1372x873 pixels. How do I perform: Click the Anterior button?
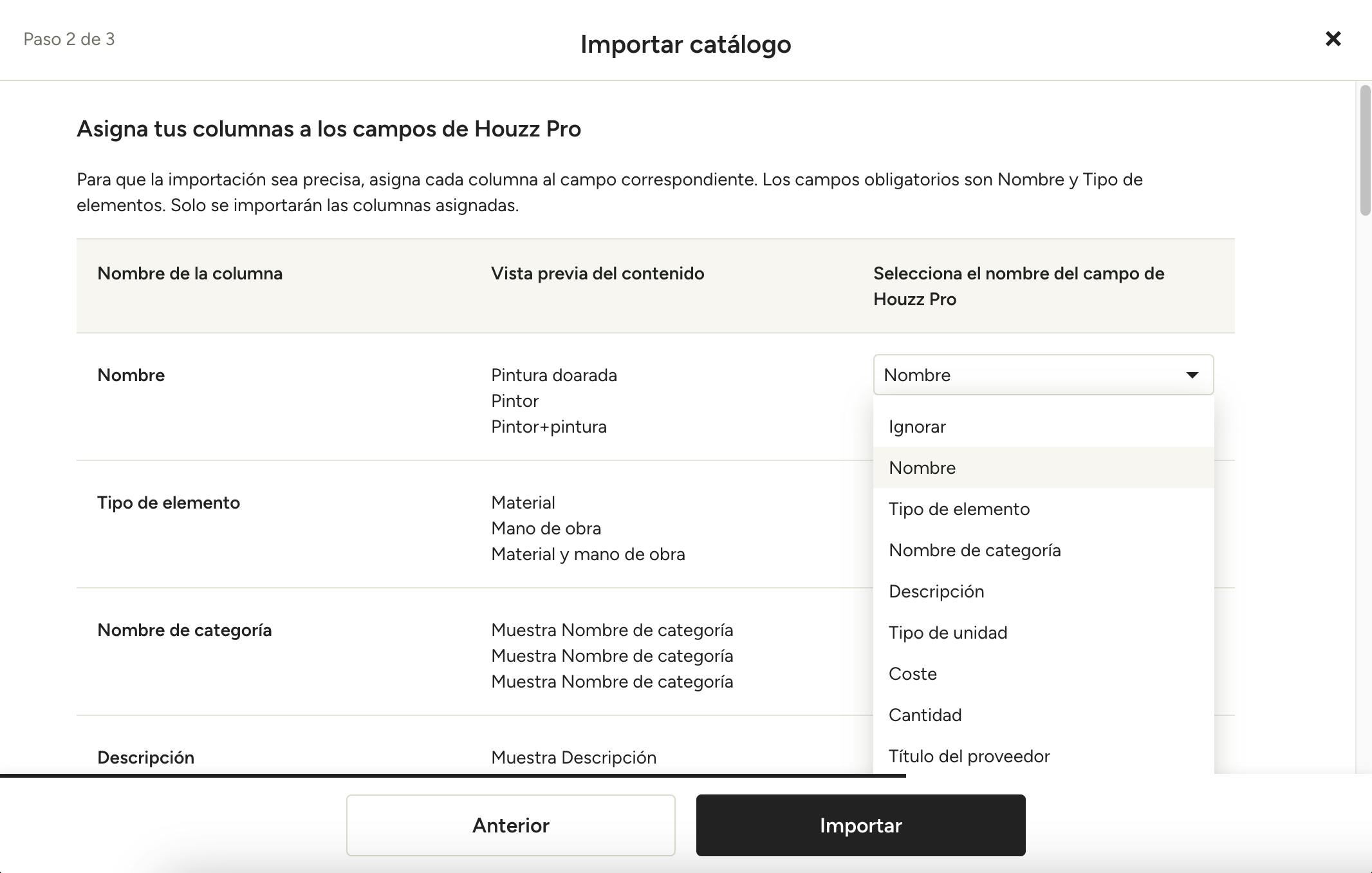pos(510,825)
